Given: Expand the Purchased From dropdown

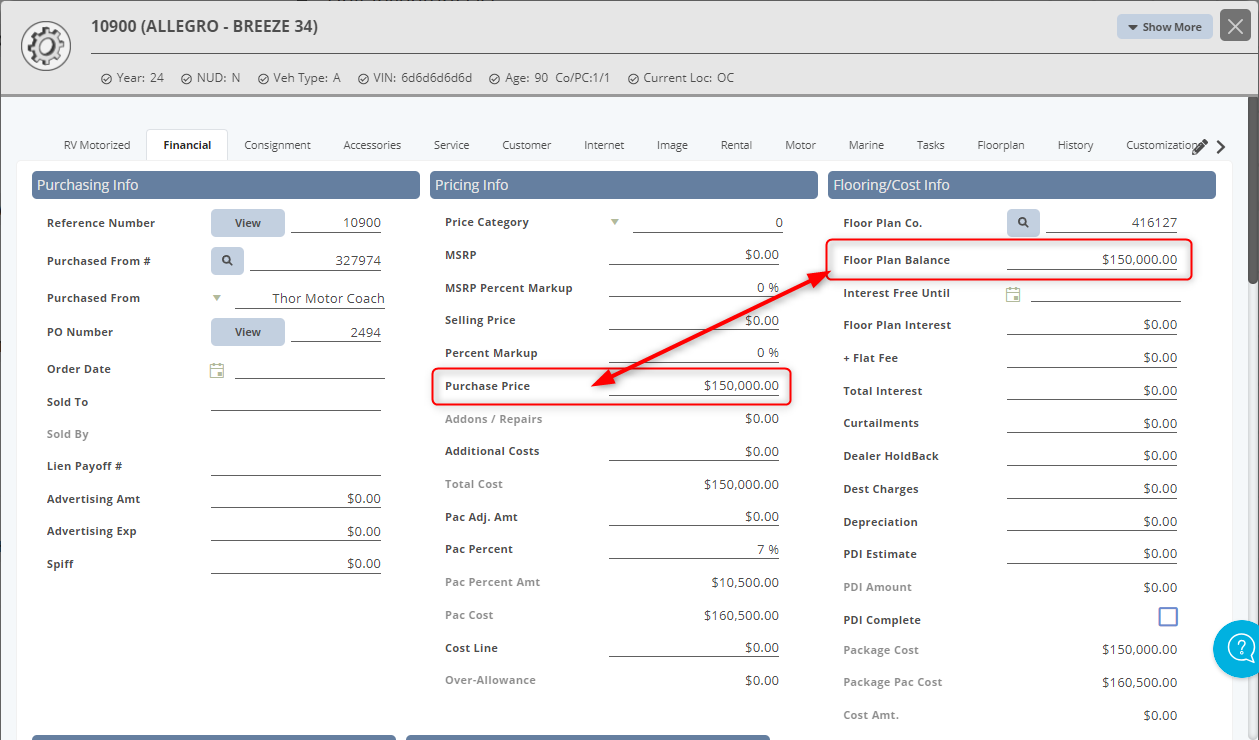Looking at the screenshot, I should [216, 297].
